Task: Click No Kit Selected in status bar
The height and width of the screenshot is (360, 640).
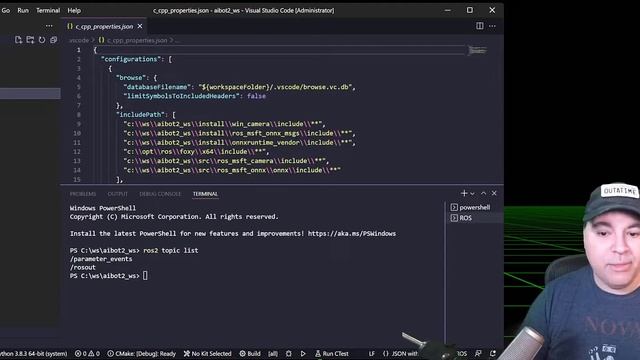Action: click(x=208, y=353)
